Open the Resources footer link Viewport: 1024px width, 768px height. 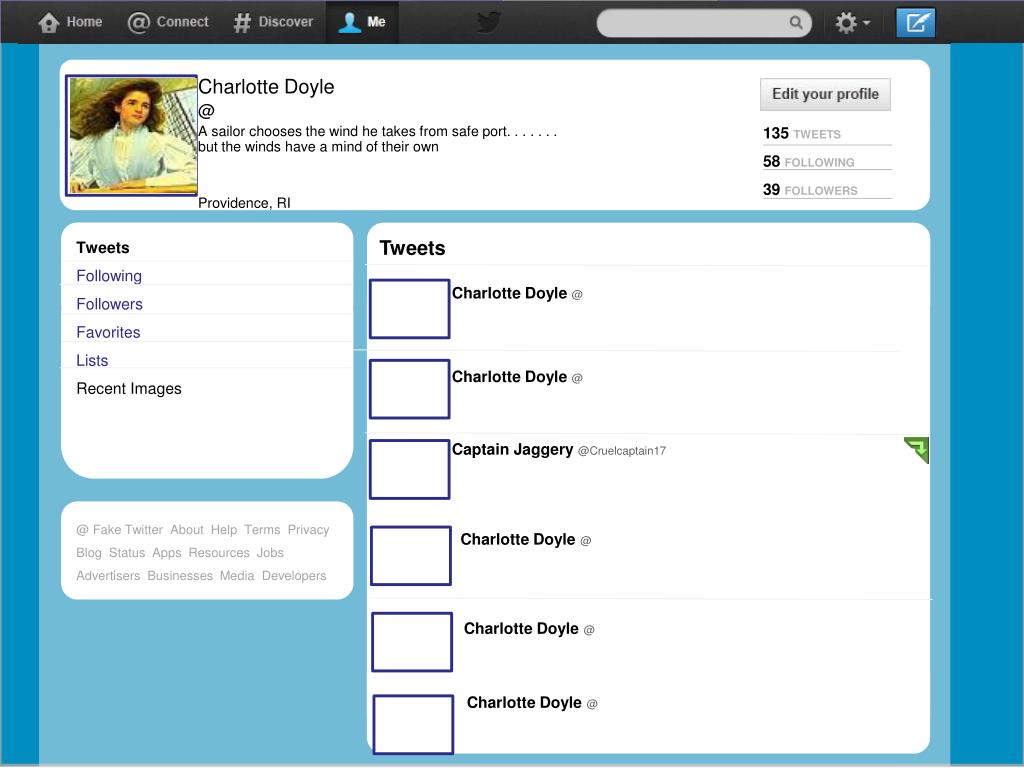(x=219, y=552)
